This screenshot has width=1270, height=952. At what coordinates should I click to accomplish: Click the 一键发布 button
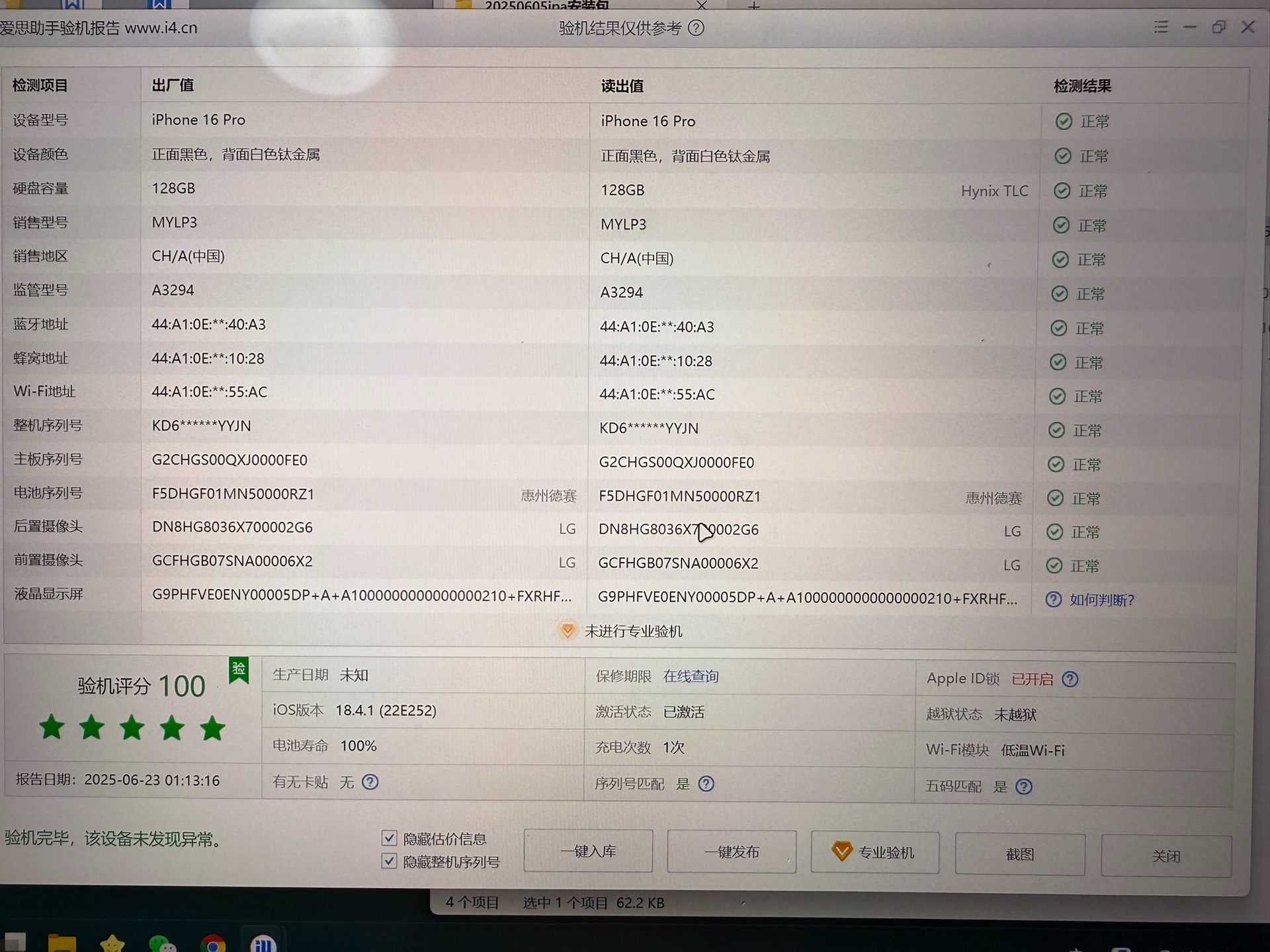point(732,852)
